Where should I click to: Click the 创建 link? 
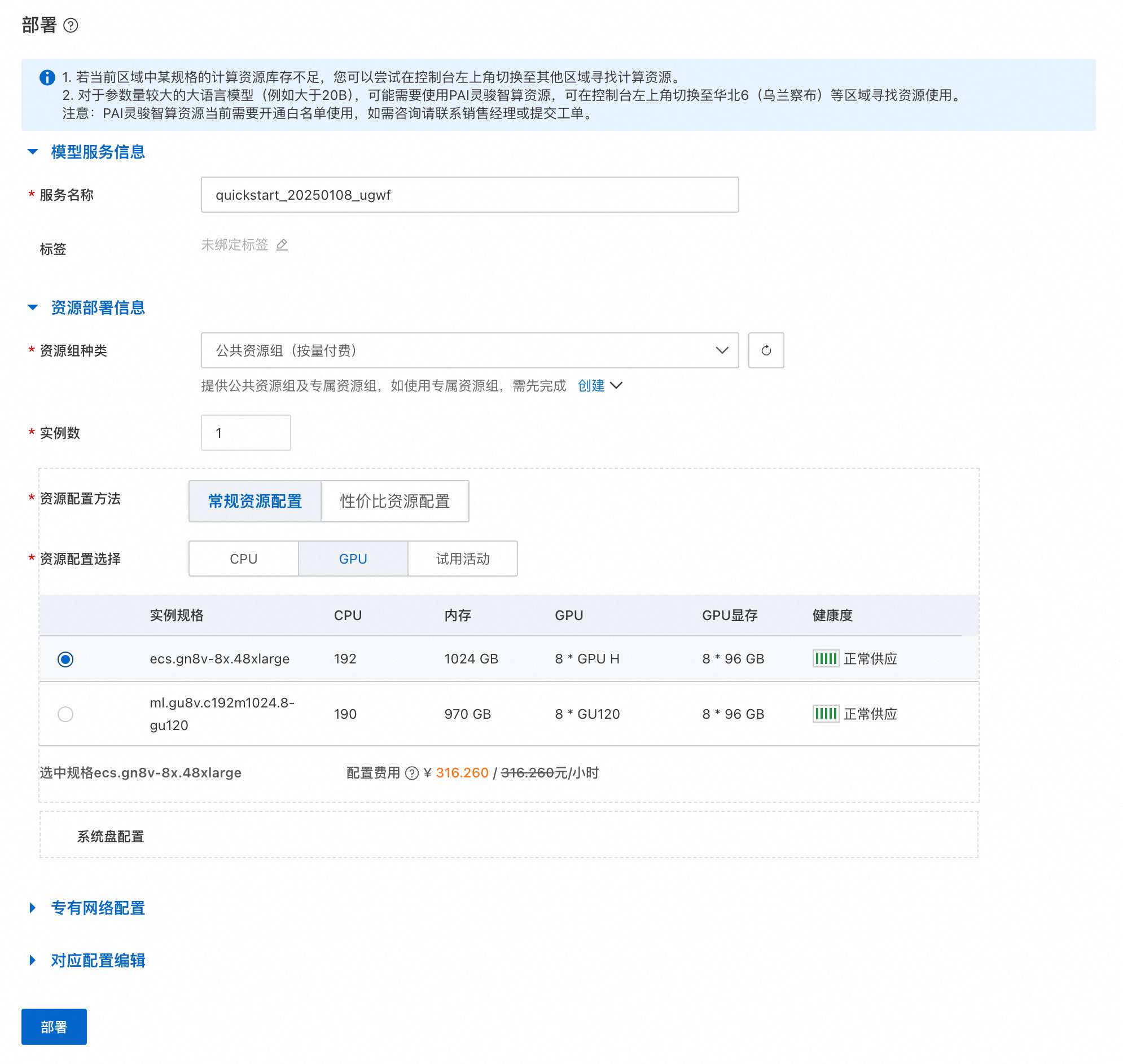pos(591,386)
